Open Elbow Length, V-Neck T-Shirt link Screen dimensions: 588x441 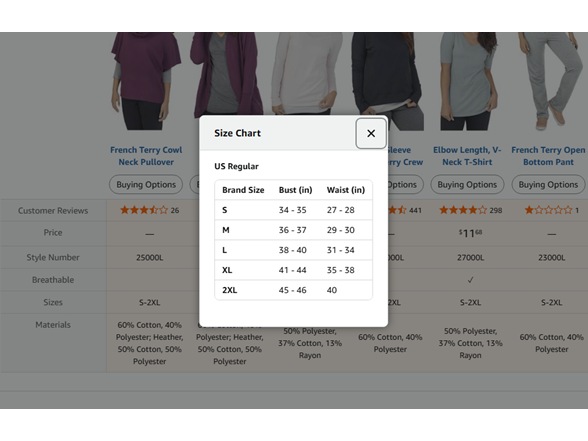467,156
